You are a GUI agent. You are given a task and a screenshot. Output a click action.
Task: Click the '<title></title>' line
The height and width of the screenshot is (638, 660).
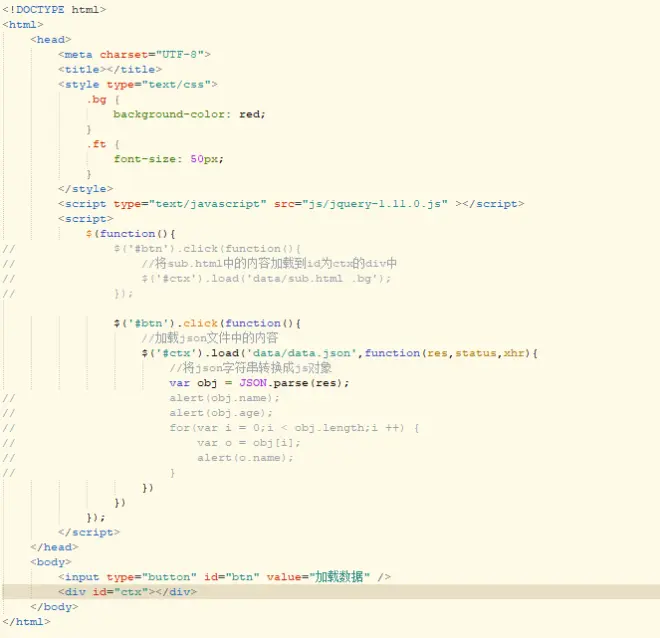(x=110, y=69)
